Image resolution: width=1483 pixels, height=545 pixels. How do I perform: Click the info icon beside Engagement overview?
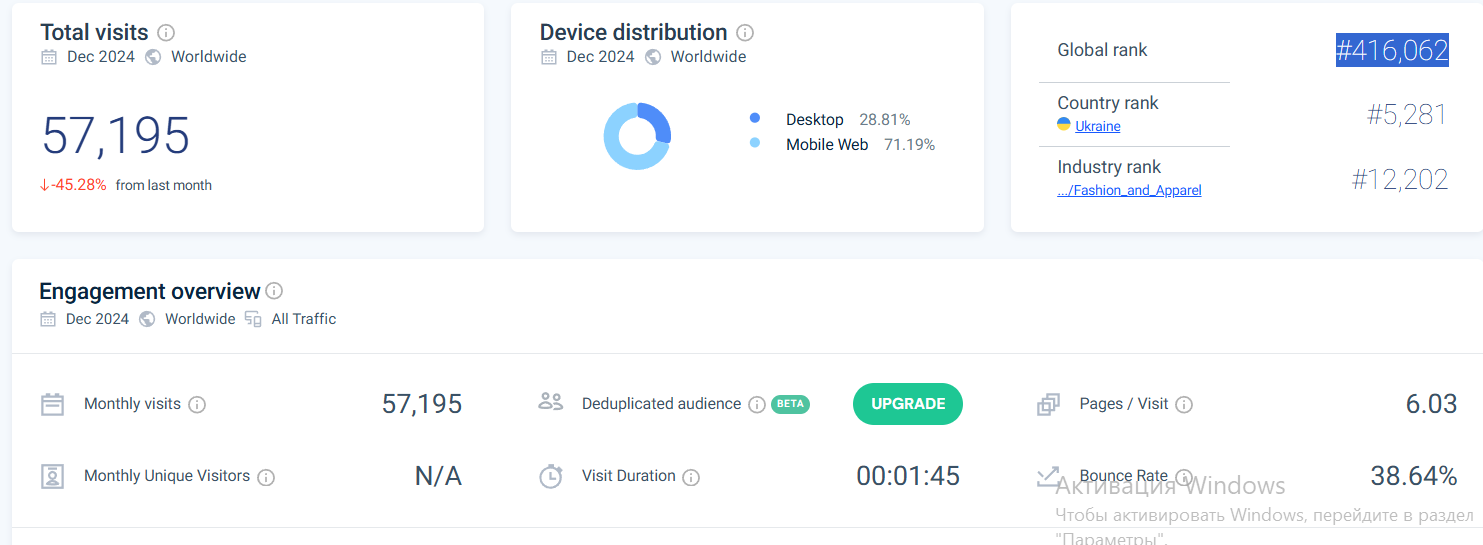pos(274,291)
